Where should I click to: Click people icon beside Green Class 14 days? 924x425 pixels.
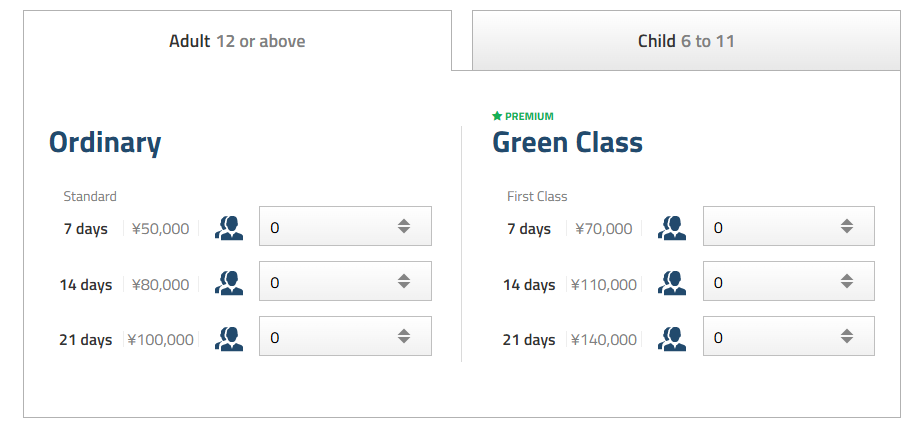coord(672,283)
